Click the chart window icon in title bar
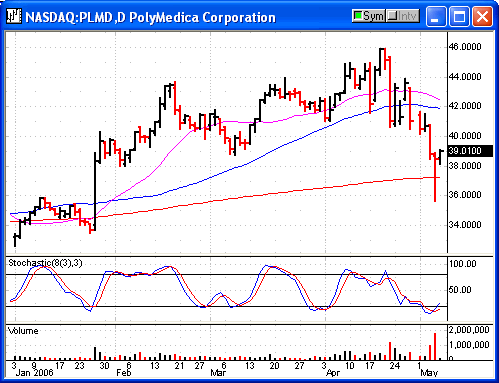This screenshot has width=499, height=383. coord(14,16)
